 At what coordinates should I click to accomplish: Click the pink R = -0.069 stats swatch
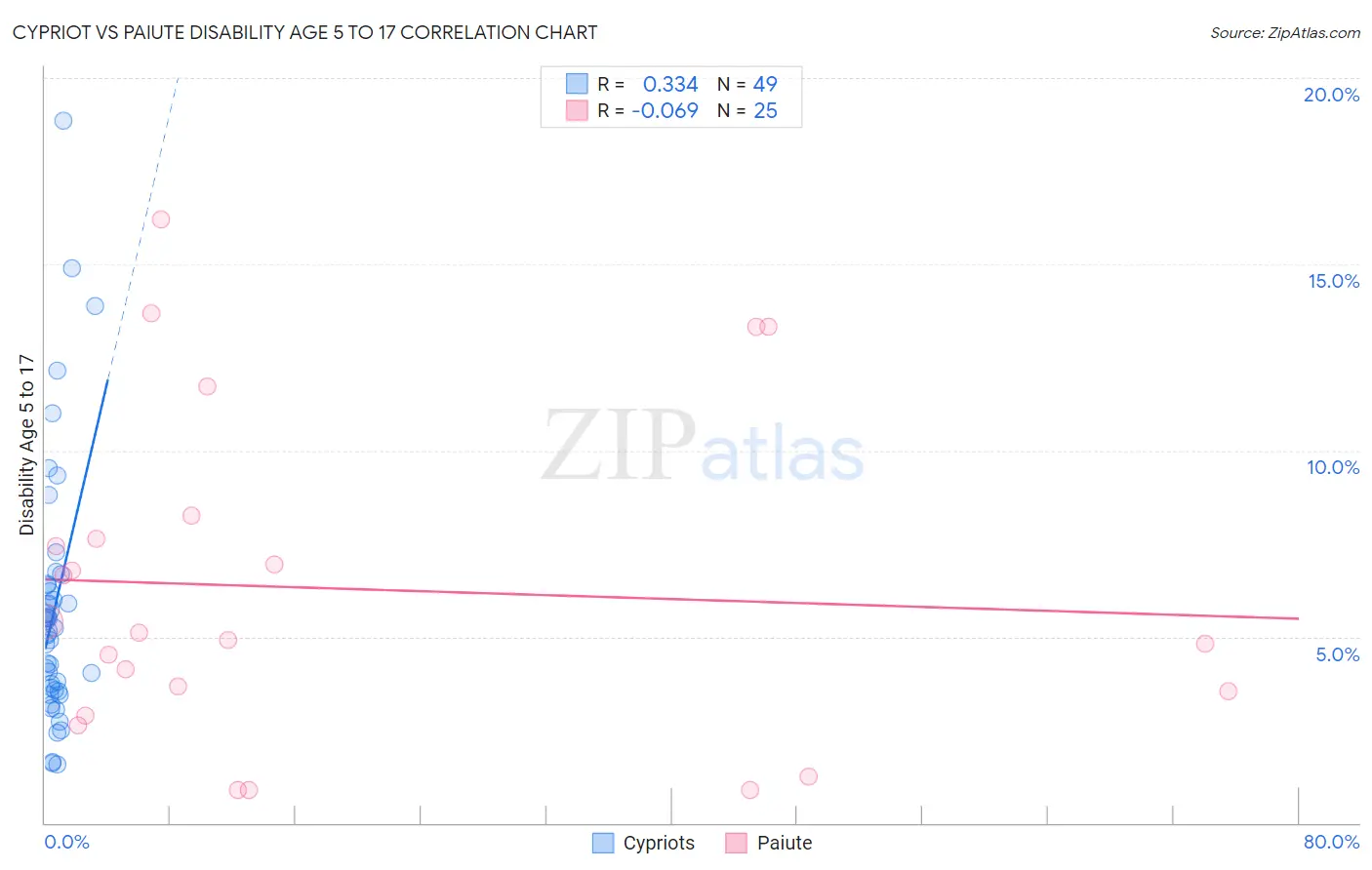click(x=577, y=110)
